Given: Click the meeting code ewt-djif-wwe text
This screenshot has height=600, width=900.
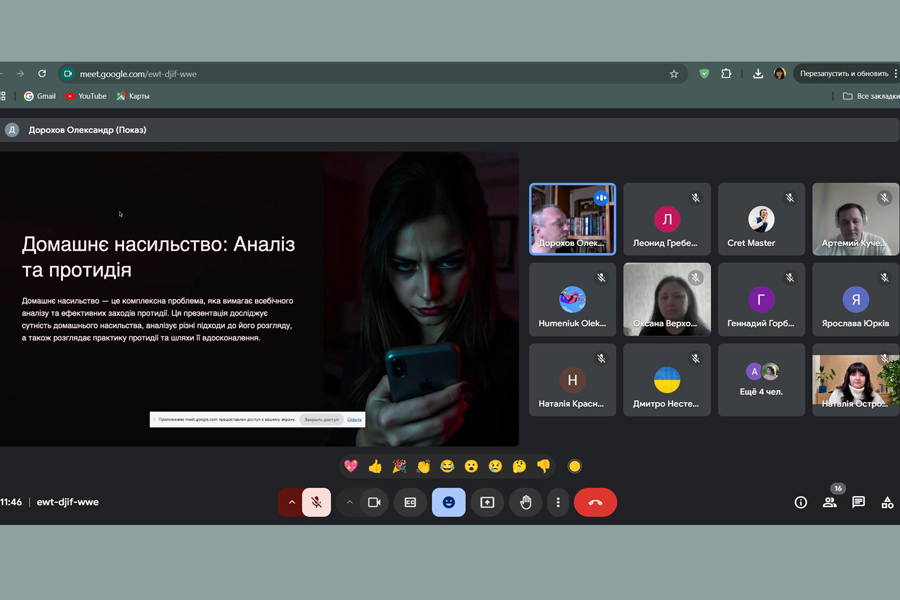Looking at the screenshot, I should [68, 502].
